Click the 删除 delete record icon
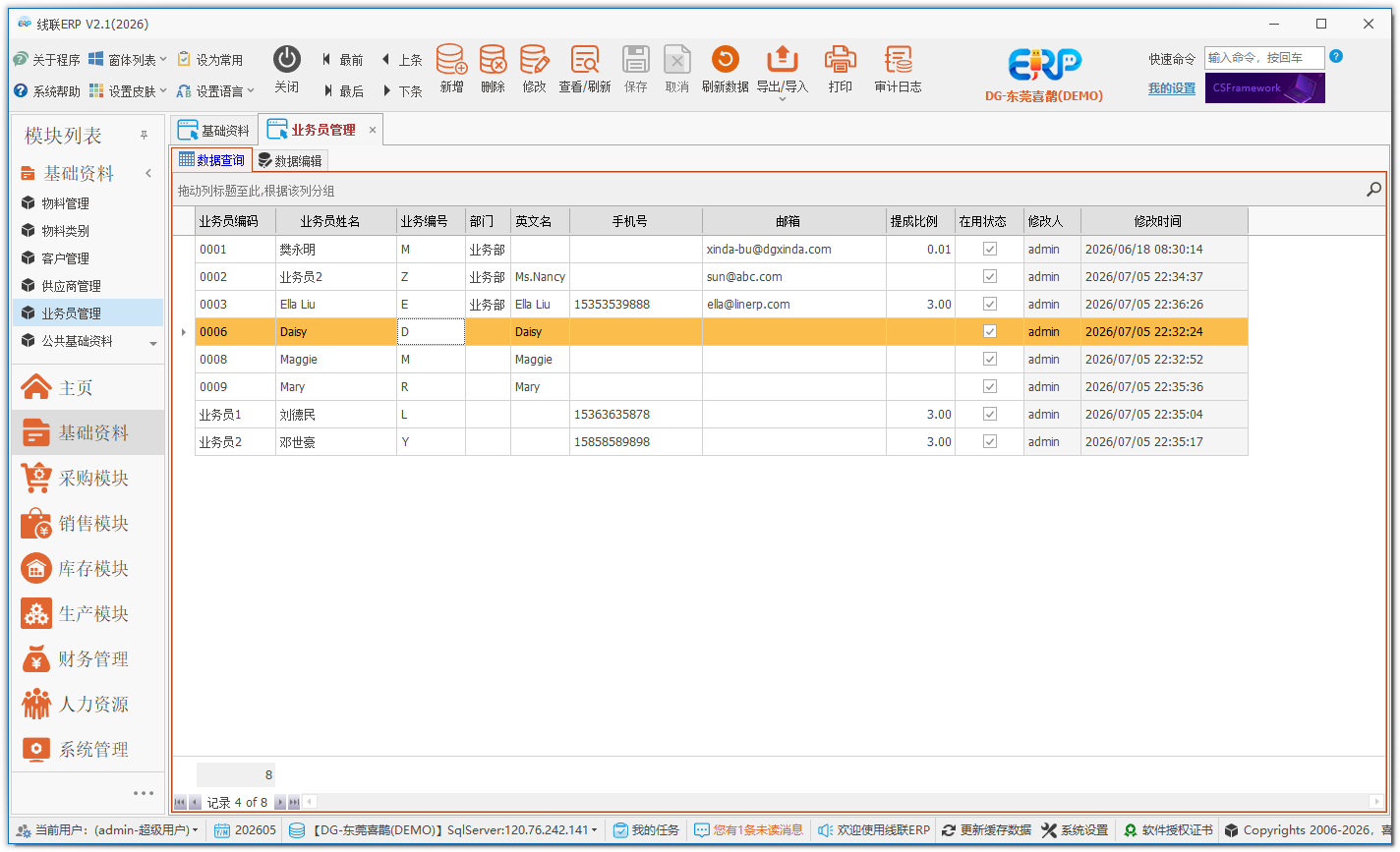 tap(493, 60)
